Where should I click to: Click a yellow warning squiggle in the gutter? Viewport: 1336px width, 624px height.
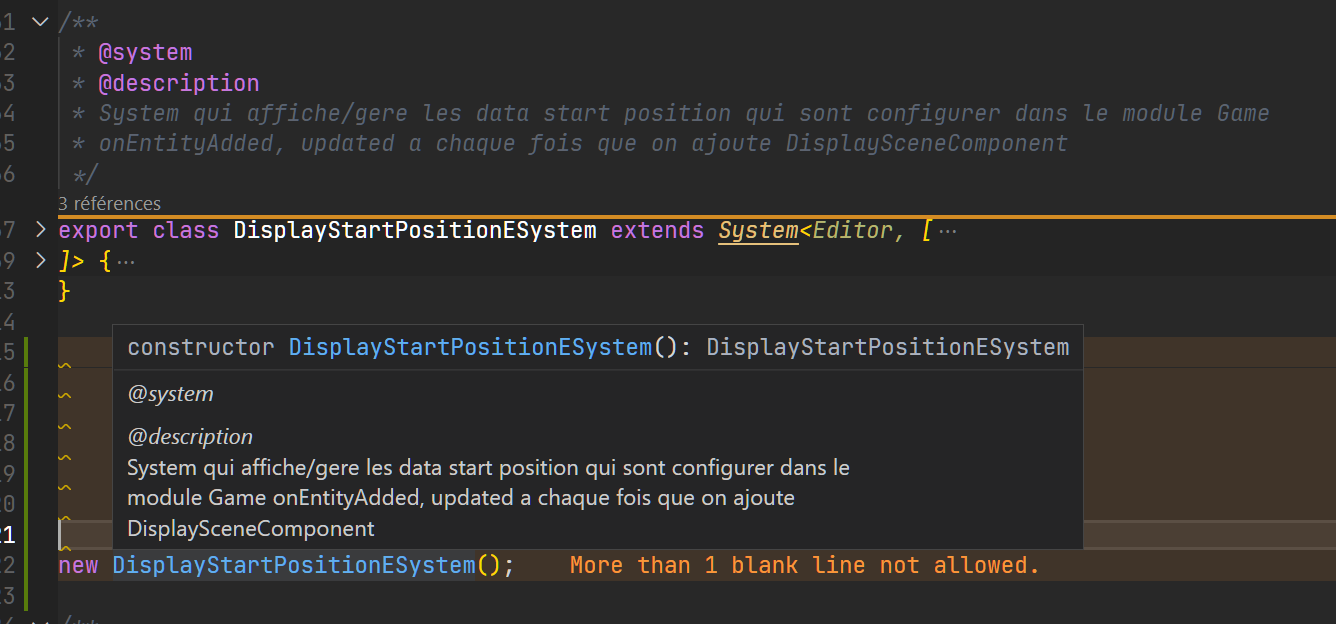(x=64, y=427)
